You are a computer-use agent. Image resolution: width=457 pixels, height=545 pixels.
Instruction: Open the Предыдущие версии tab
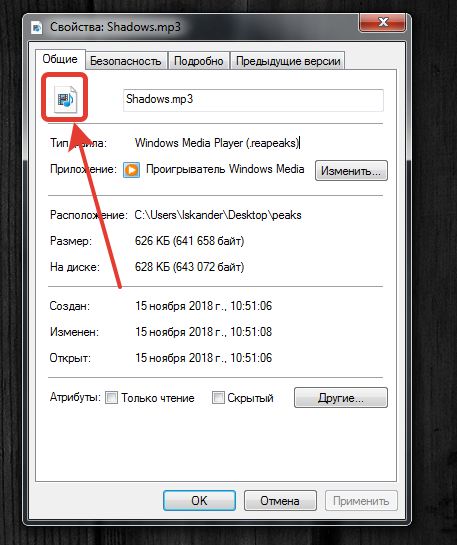(x=288, y=61)
